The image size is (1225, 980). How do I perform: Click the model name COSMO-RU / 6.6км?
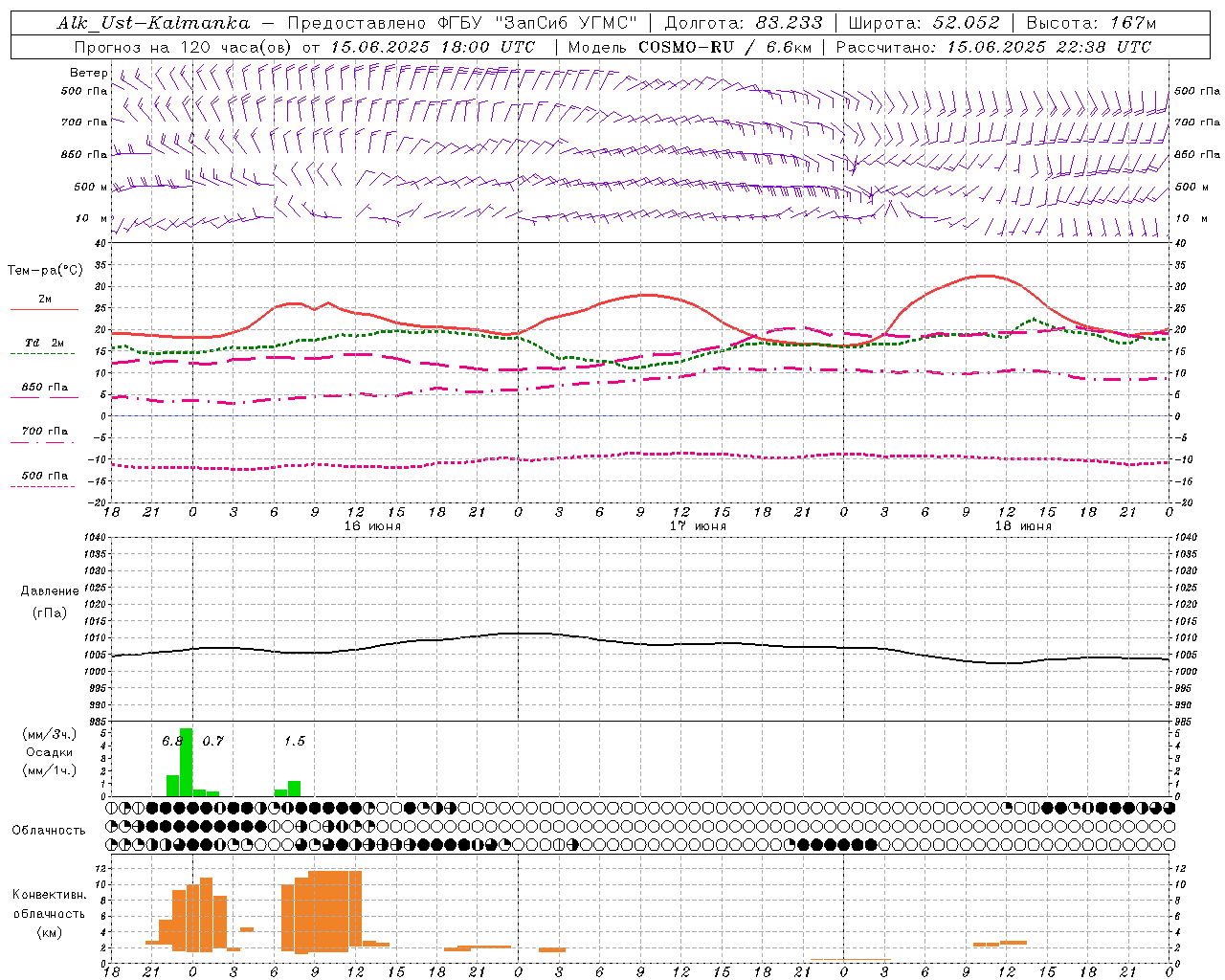point(724,47)
